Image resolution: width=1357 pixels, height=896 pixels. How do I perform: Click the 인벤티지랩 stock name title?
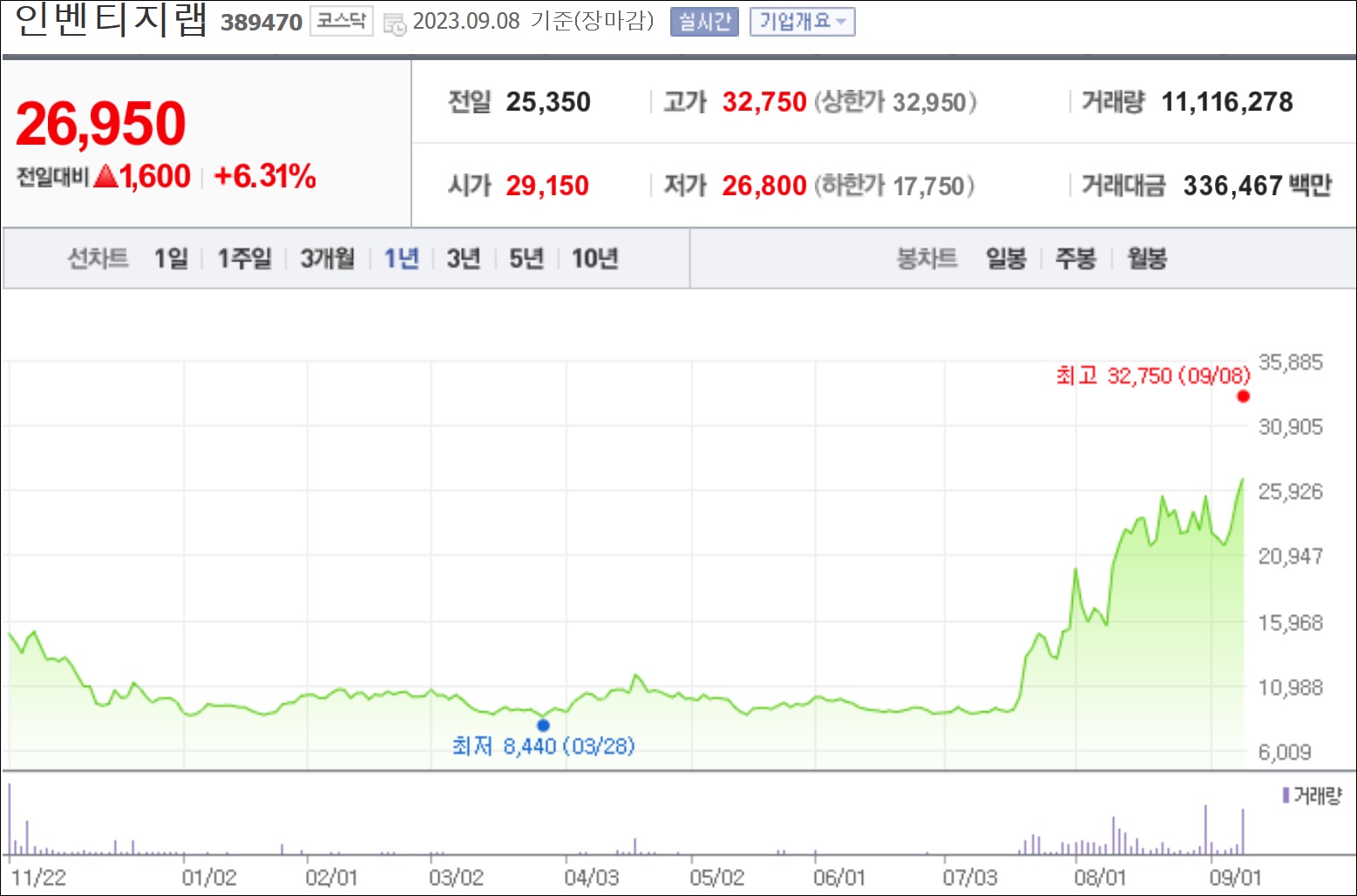tap(111, 20)
